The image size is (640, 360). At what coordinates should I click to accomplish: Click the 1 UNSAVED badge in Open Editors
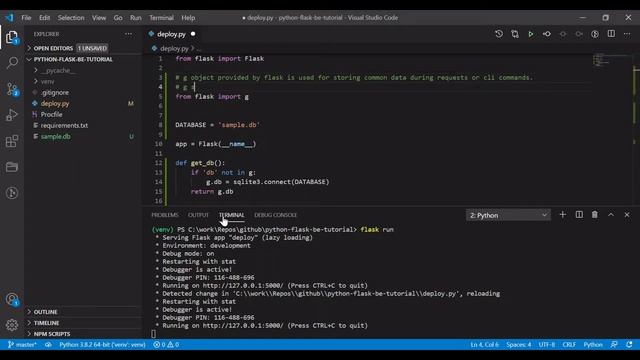pos(92,48)
